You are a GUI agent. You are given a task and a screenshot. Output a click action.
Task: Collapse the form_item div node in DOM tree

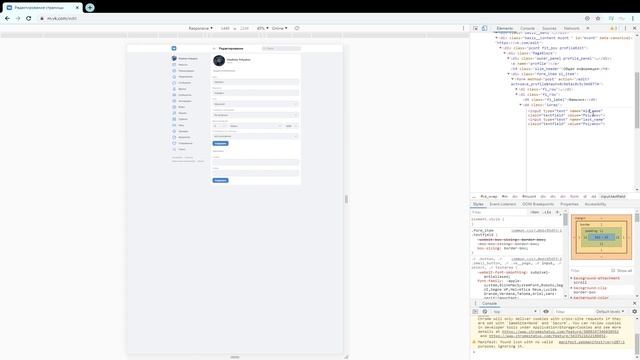click(509, 74)
